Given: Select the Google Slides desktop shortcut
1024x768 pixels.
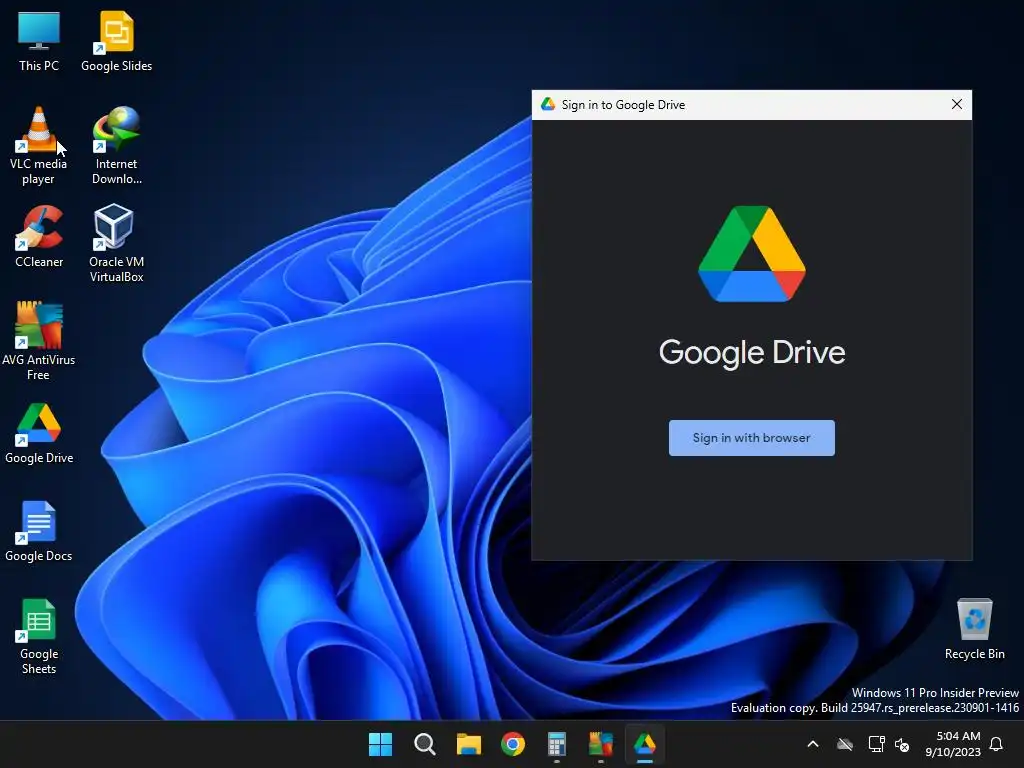Looking at the screenshot, I should coord(116,41).
